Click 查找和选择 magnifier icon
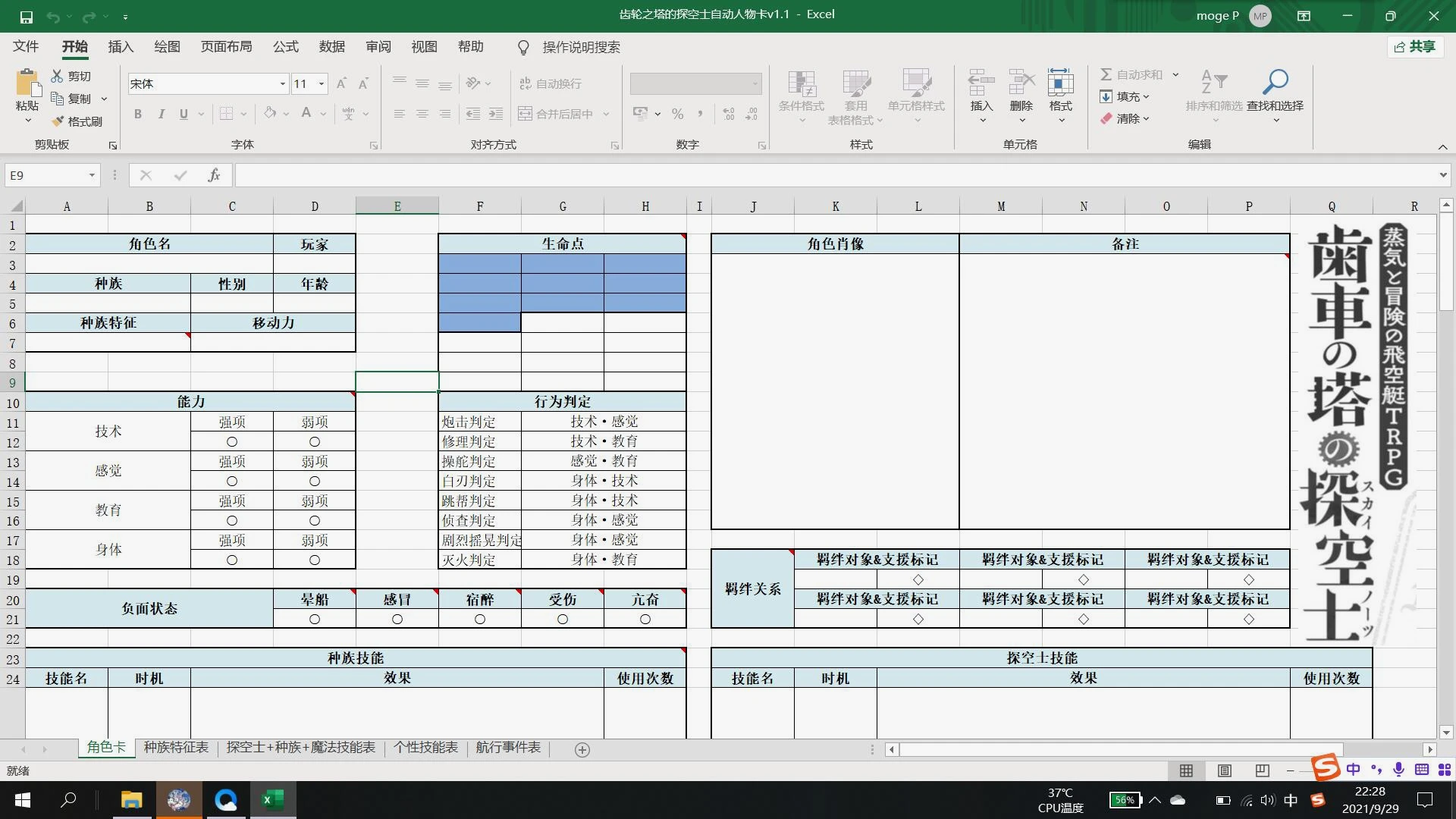 1275,82
